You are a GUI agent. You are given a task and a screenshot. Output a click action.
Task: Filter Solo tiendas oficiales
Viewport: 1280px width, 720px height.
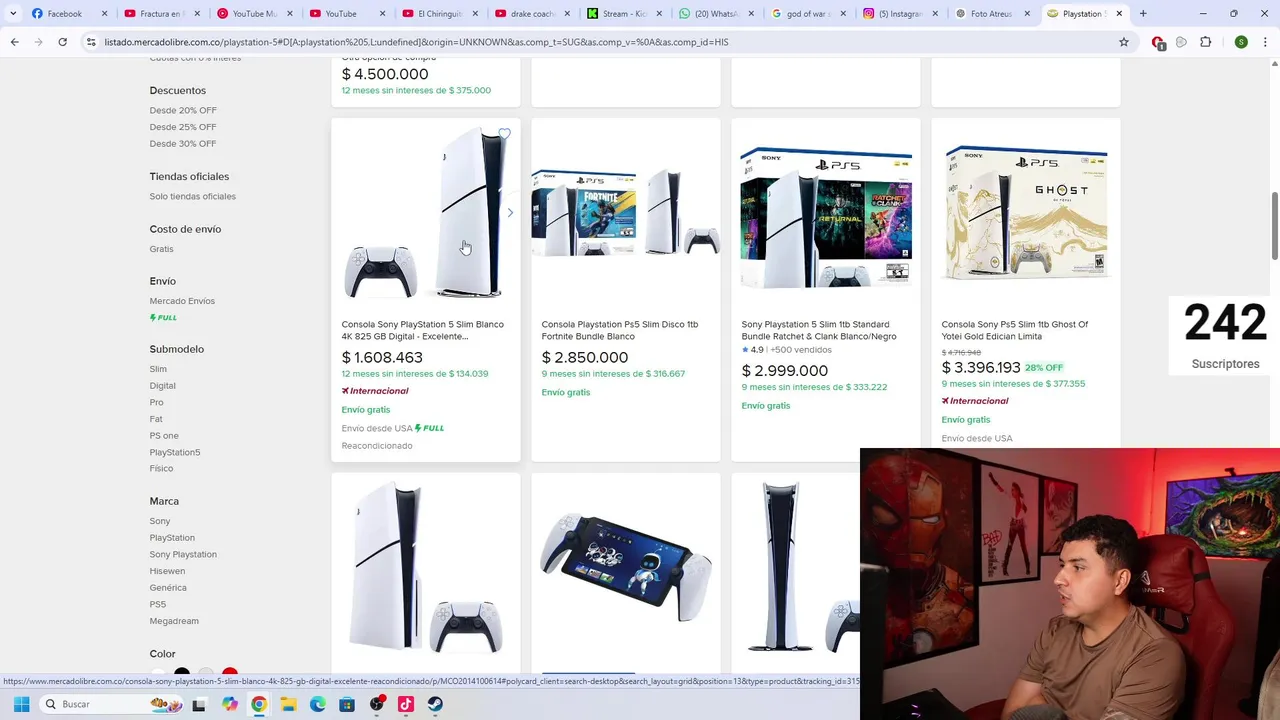pos(193,196)
